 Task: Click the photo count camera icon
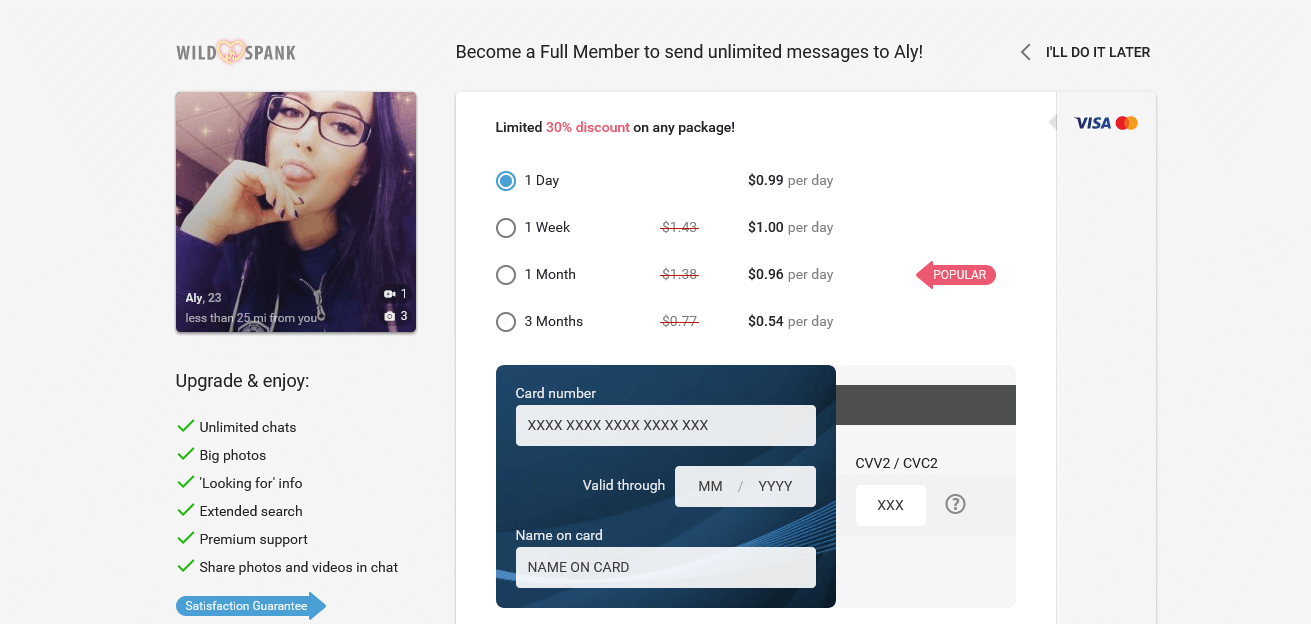click(x=390, y=316)
